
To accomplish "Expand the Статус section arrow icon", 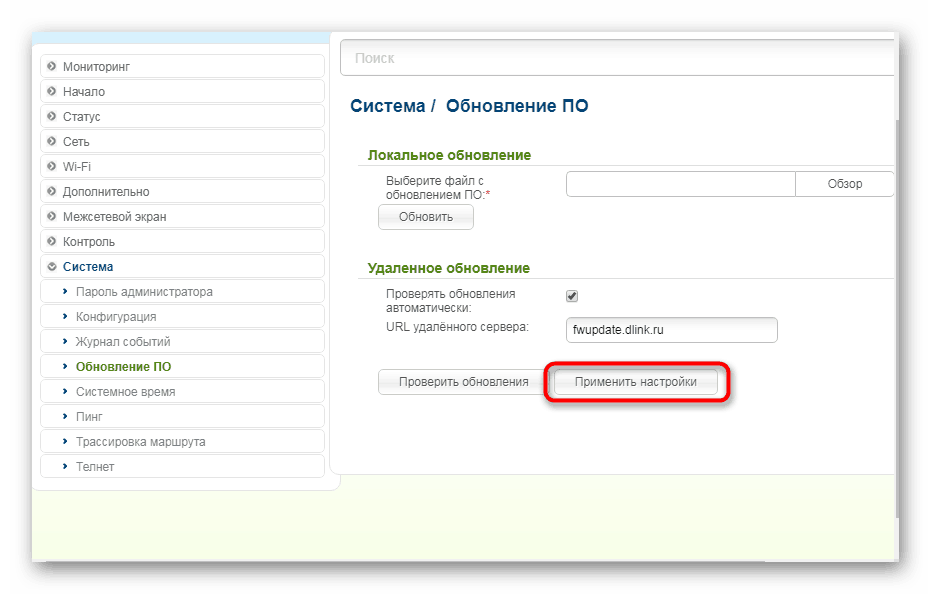I will point(52,116).
